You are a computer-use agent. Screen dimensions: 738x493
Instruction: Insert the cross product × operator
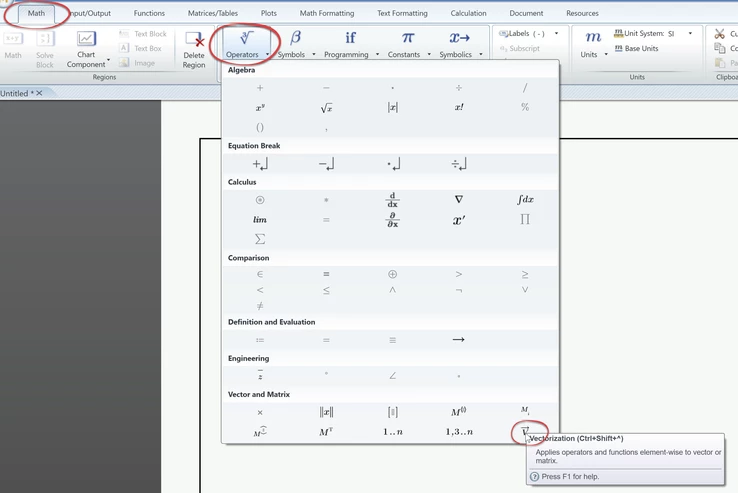[260, 412]
